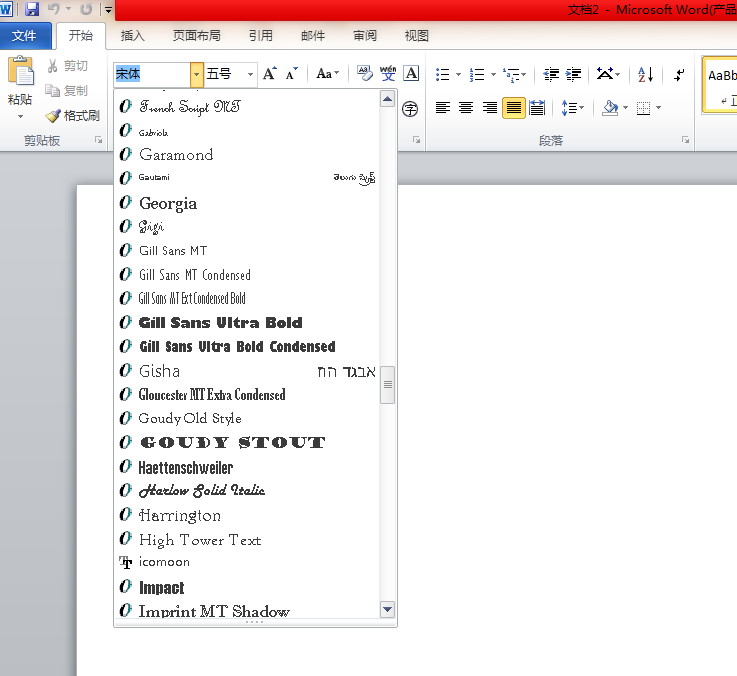The height and width of the screenshot is (676, 737).
Task: Click the font list scroll down arrow
Action: [x=387, y=610]
